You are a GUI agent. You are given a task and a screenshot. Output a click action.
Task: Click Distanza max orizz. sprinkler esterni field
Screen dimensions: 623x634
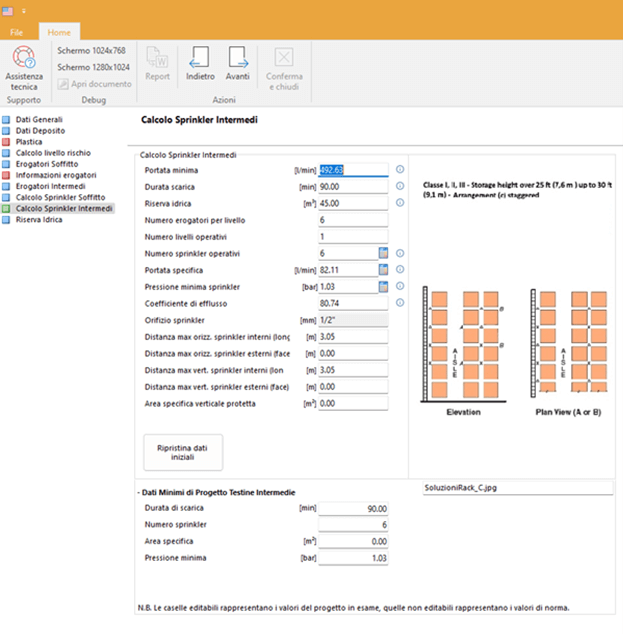[x=353, y=353]
